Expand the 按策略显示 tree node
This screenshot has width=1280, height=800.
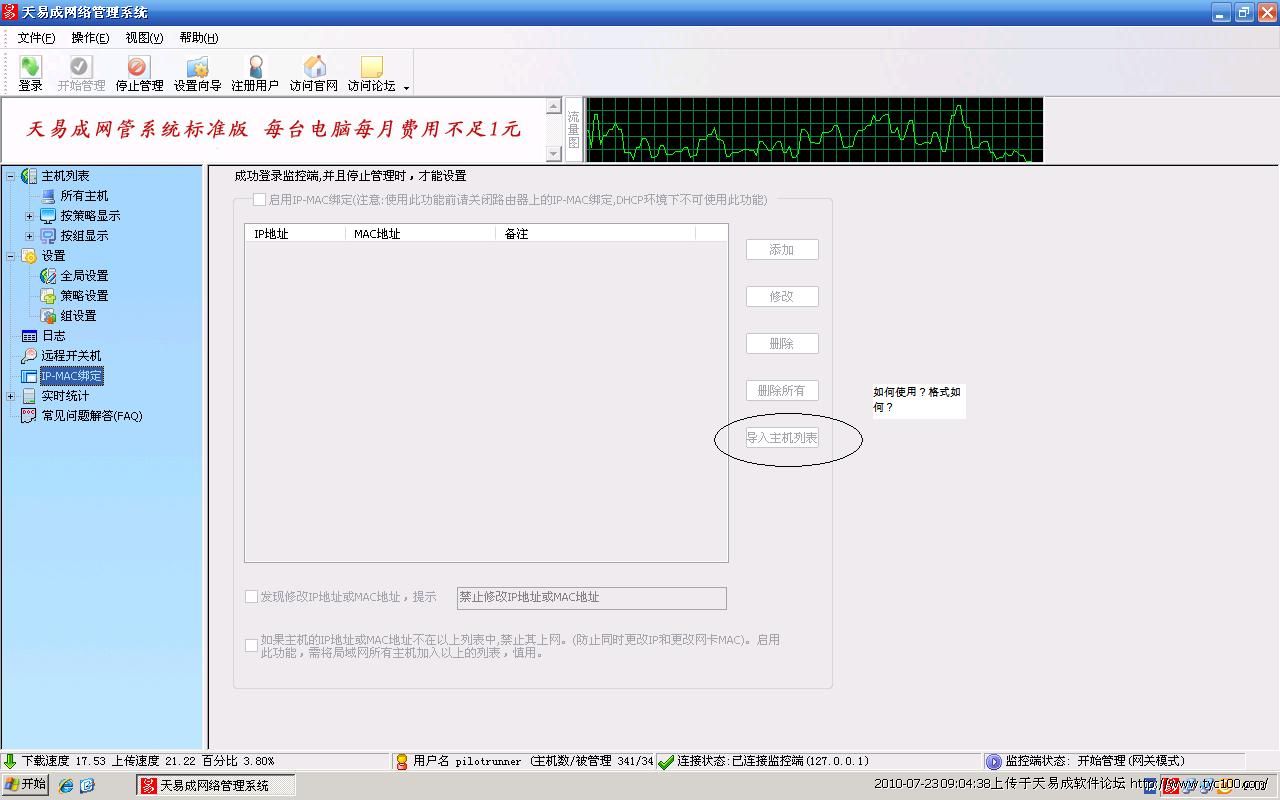pyautogui.click(x=29, y=216)
